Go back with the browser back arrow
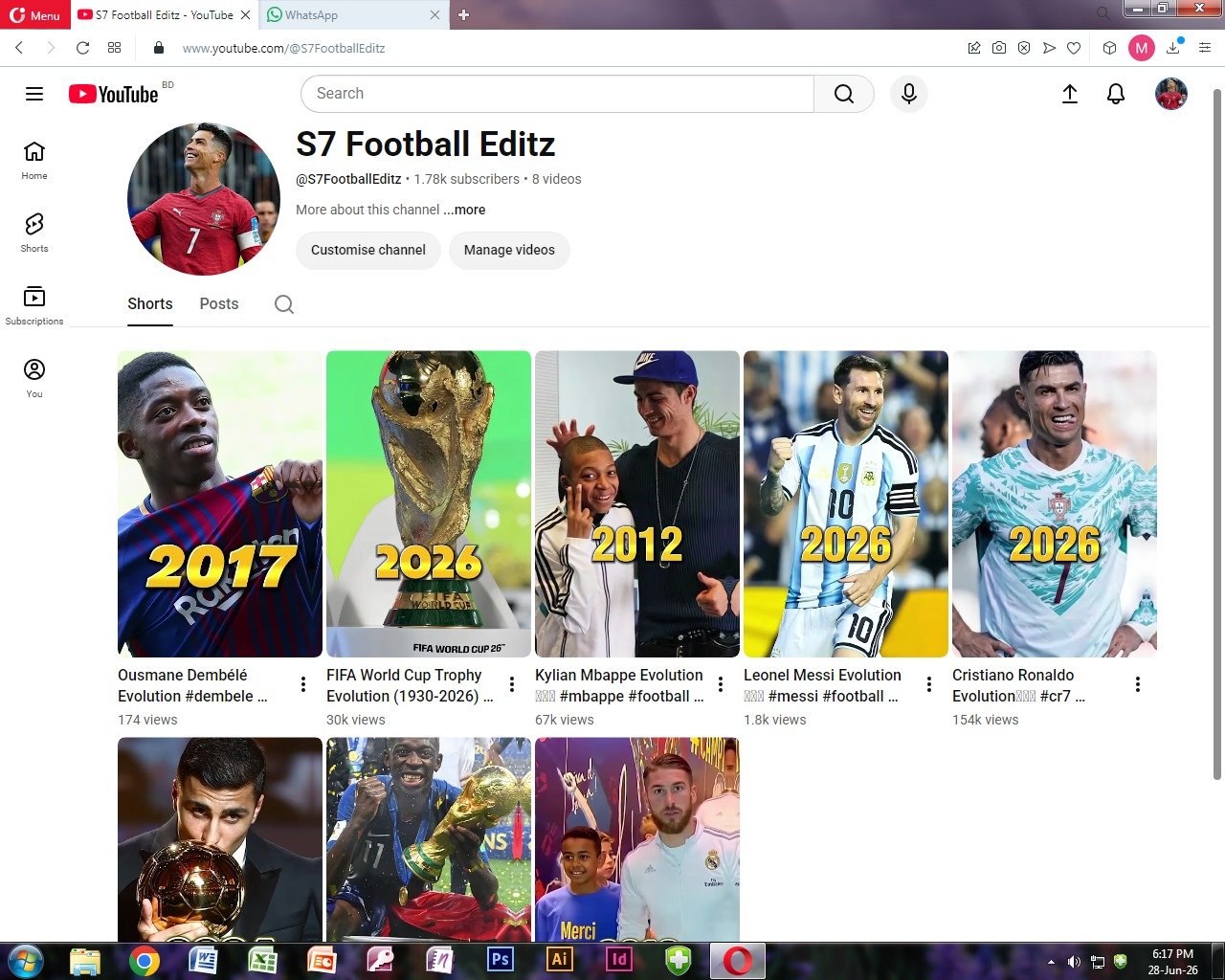Viewport: 1225px width, 980px height. (19, 48)
